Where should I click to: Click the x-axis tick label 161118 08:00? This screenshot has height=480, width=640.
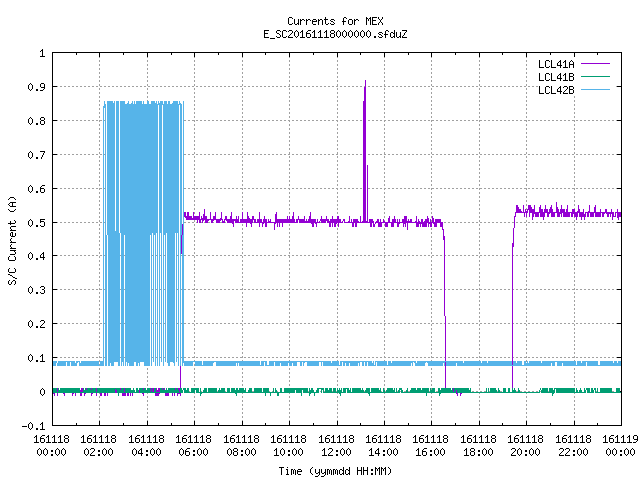pyautogui.click(x=241, y=446)
